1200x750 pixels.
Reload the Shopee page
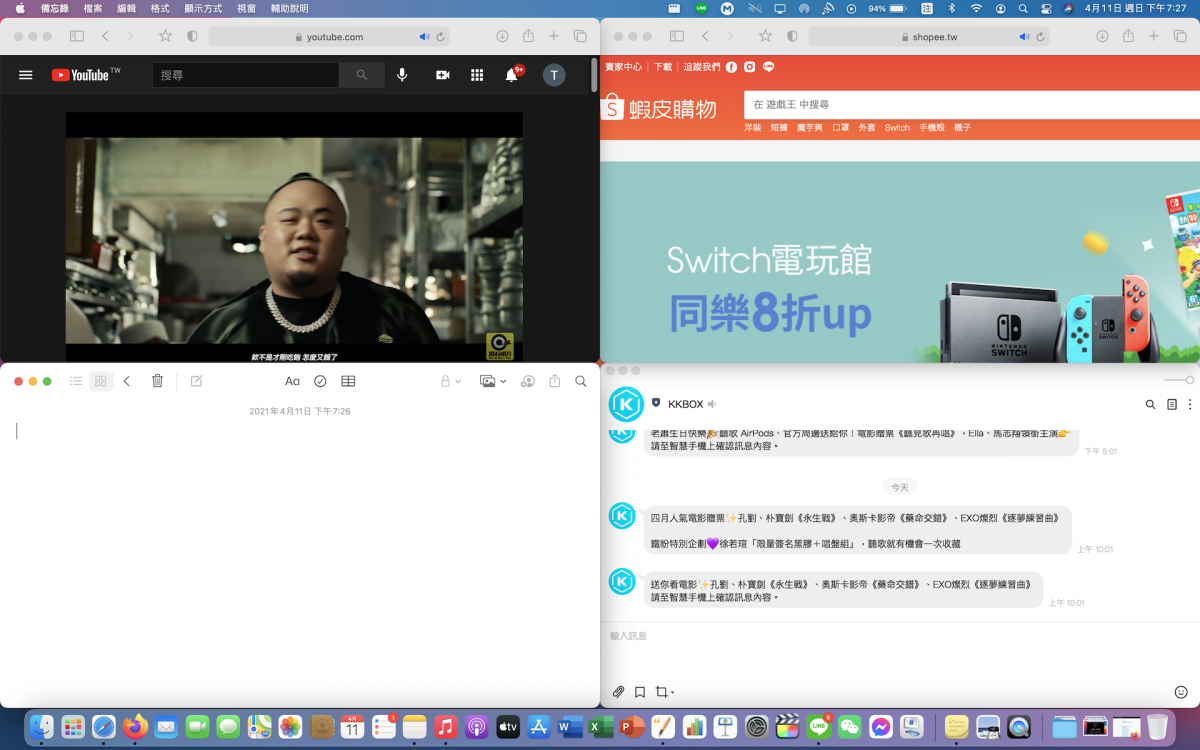pos(1041,37)
